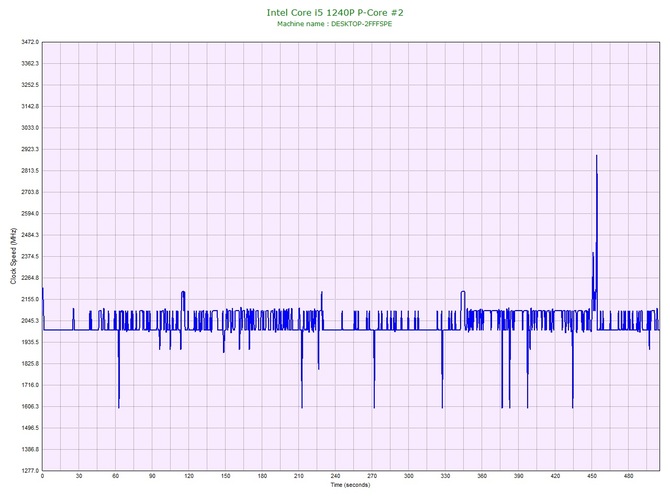Click the Machine name DESKTOP-2FFFSPE subtitle

tap(335, 24)
